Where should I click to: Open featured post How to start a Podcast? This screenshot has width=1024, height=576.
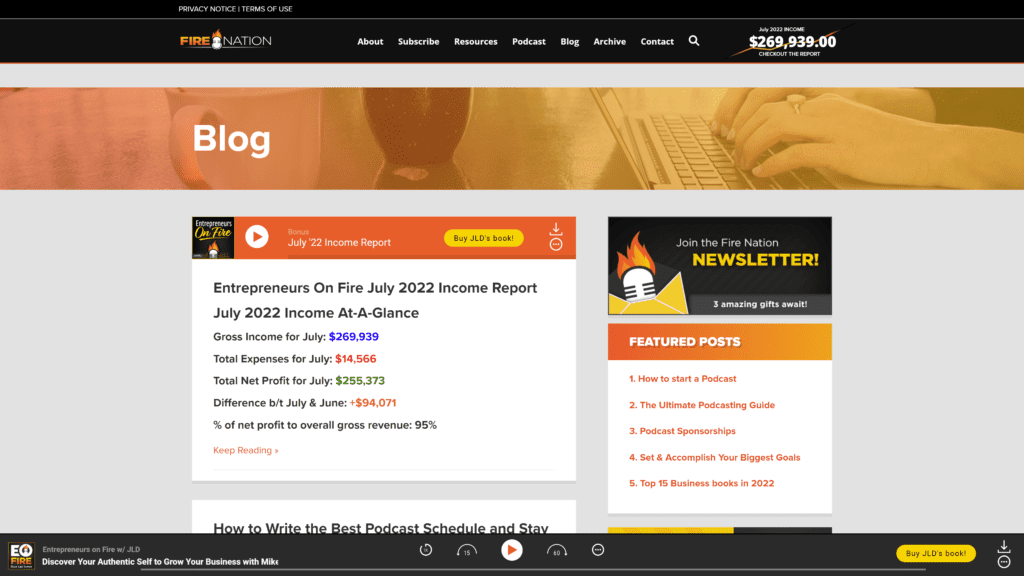tap(682, 379)
